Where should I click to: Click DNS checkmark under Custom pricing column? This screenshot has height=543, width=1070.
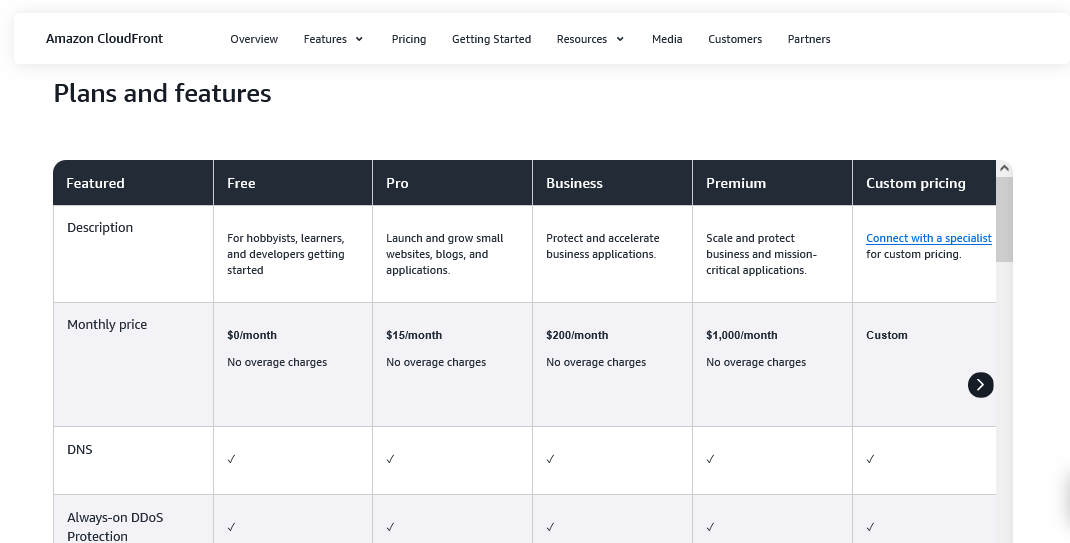coord(870,459)
